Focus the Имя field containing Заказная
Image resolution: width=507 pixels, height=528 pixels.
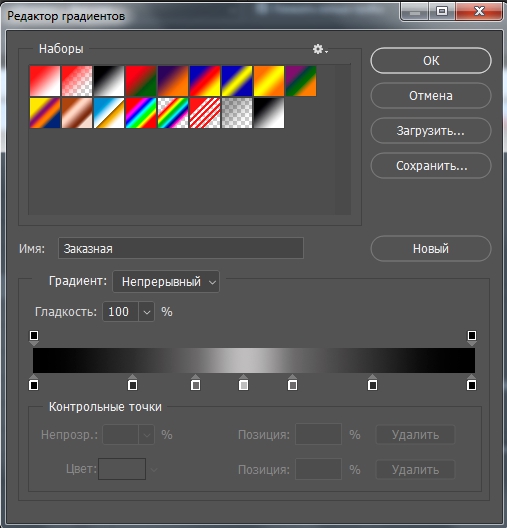pos(181,248)
